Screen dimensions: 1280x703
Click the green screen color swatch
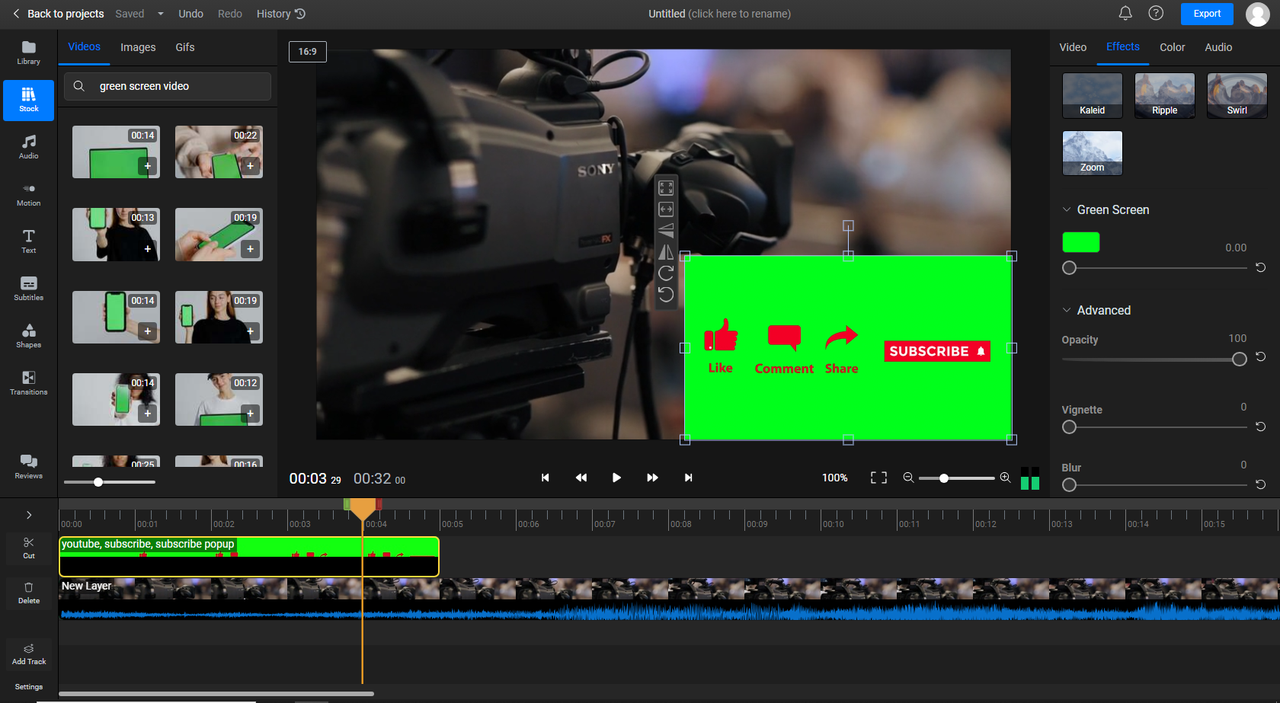[x=1080, y=242]
